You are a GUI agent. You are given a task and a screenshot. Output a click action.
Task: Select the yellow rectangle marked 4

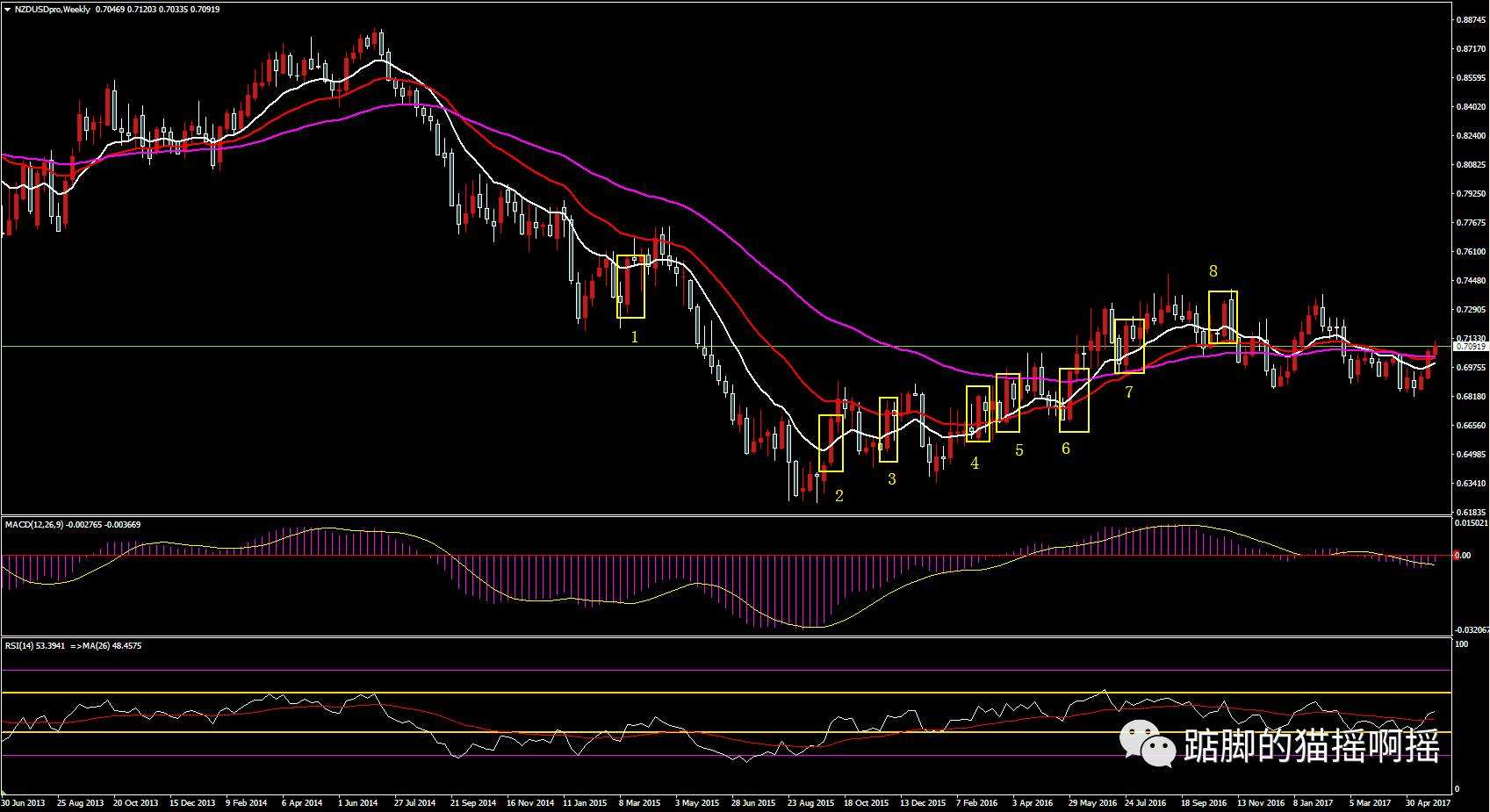click(977, 413)
